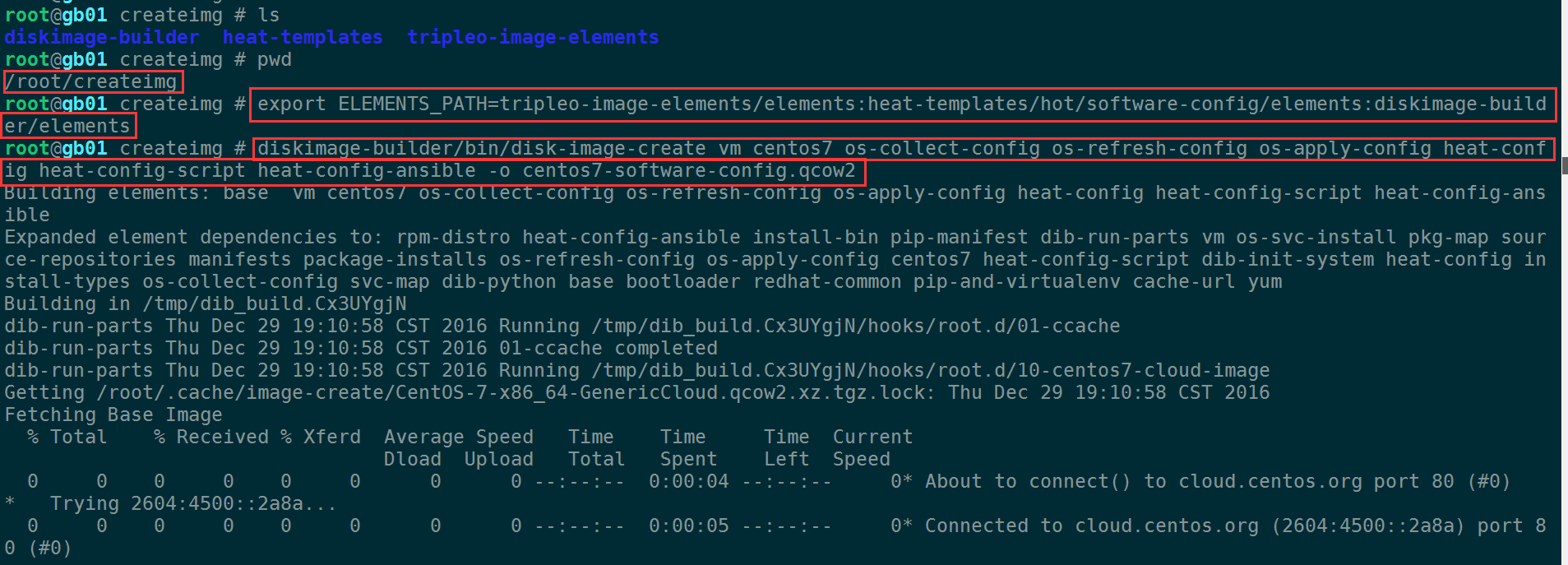Click the CentOS-7-x86_64-GenericCloud lock file path
The height and width of the screenshot is (565, 1568).
tap(516, 392)
